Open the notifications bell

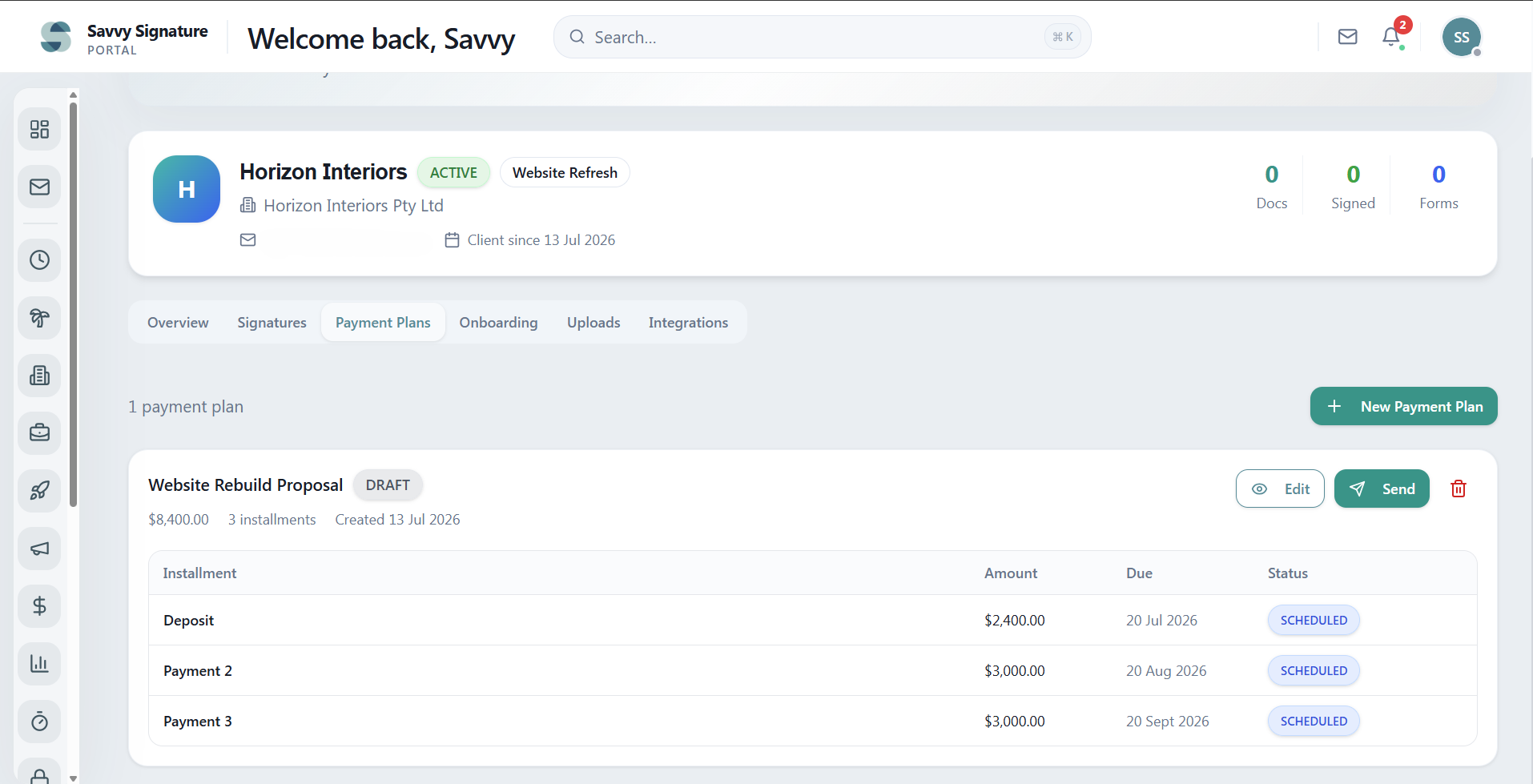click(1391, 37)
